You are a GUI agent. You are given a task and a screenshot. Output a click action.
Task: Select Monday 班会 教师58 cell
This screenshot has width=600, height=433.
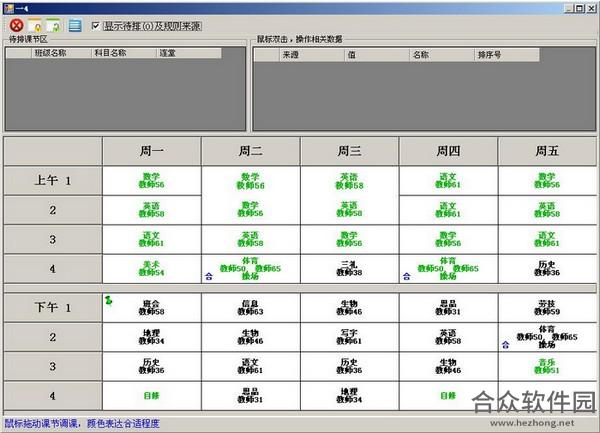[x=152, y=308]
